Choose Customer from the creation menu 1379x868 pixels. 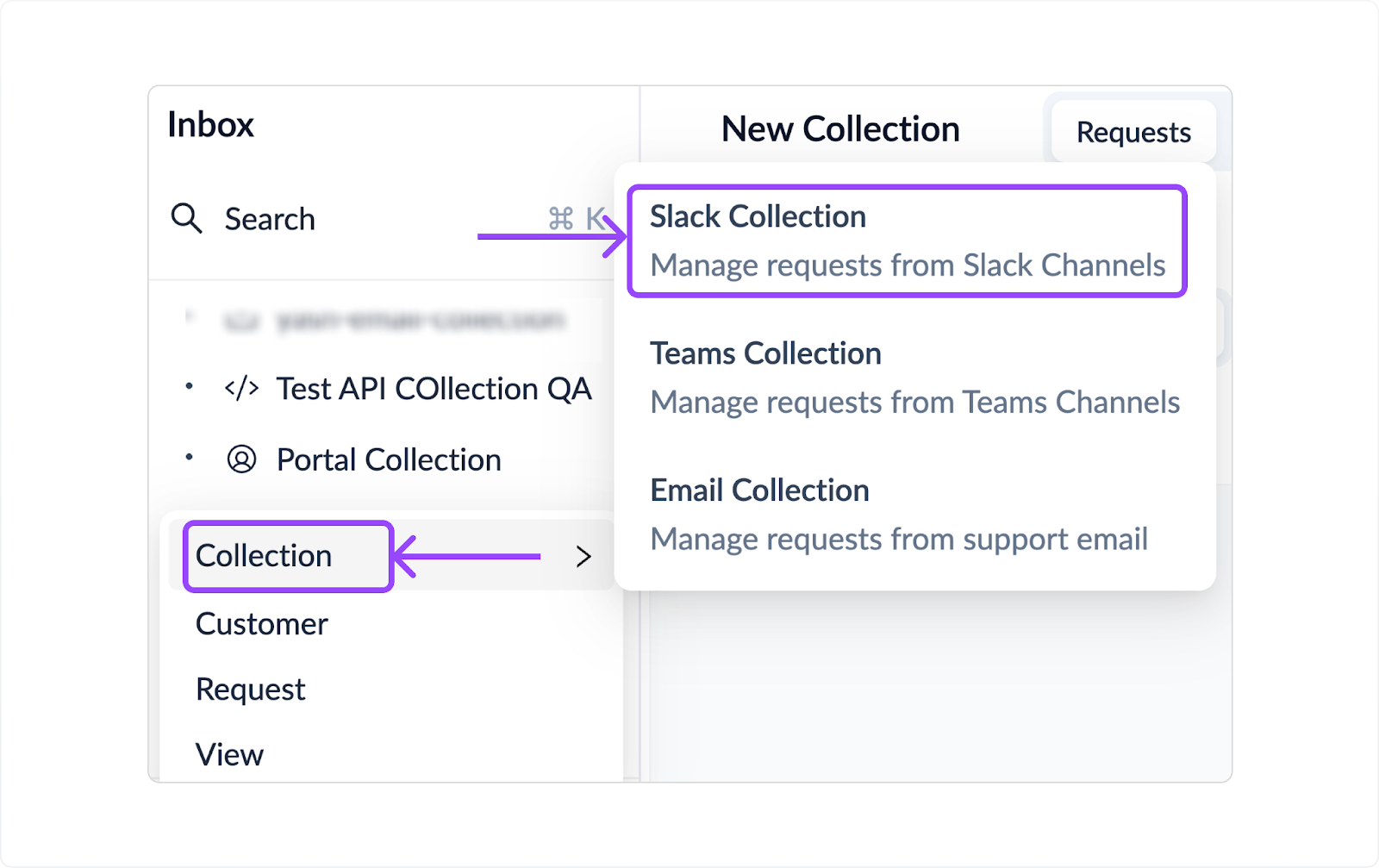pyautogui.click(x=261, y=623)
